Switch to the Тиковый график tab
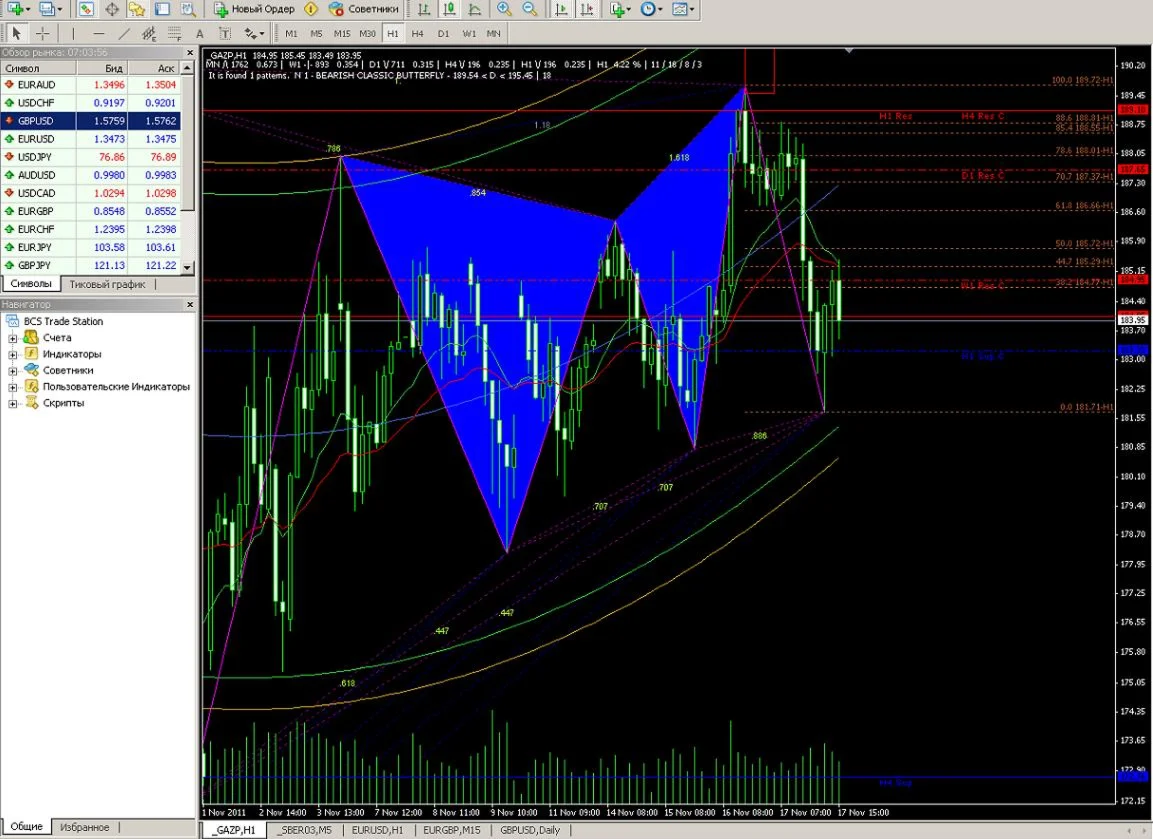The width and height of the screenshot is (1153, 839). [x=107, y=284]
